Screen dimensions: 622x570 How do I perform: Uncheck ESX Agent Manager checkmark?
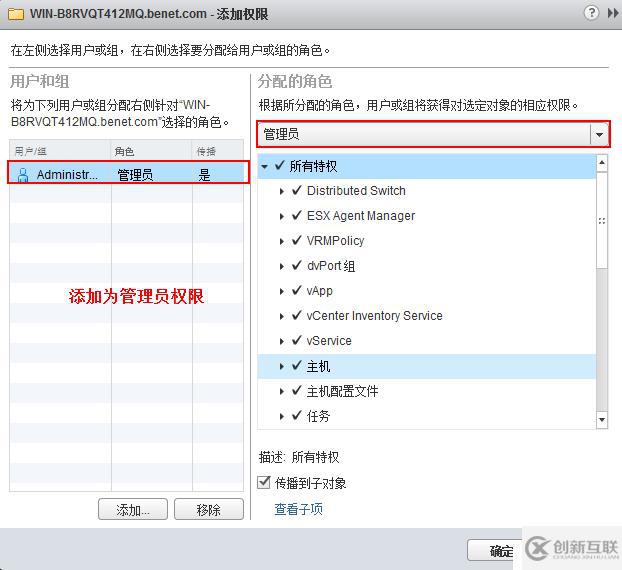click(297, 215)
